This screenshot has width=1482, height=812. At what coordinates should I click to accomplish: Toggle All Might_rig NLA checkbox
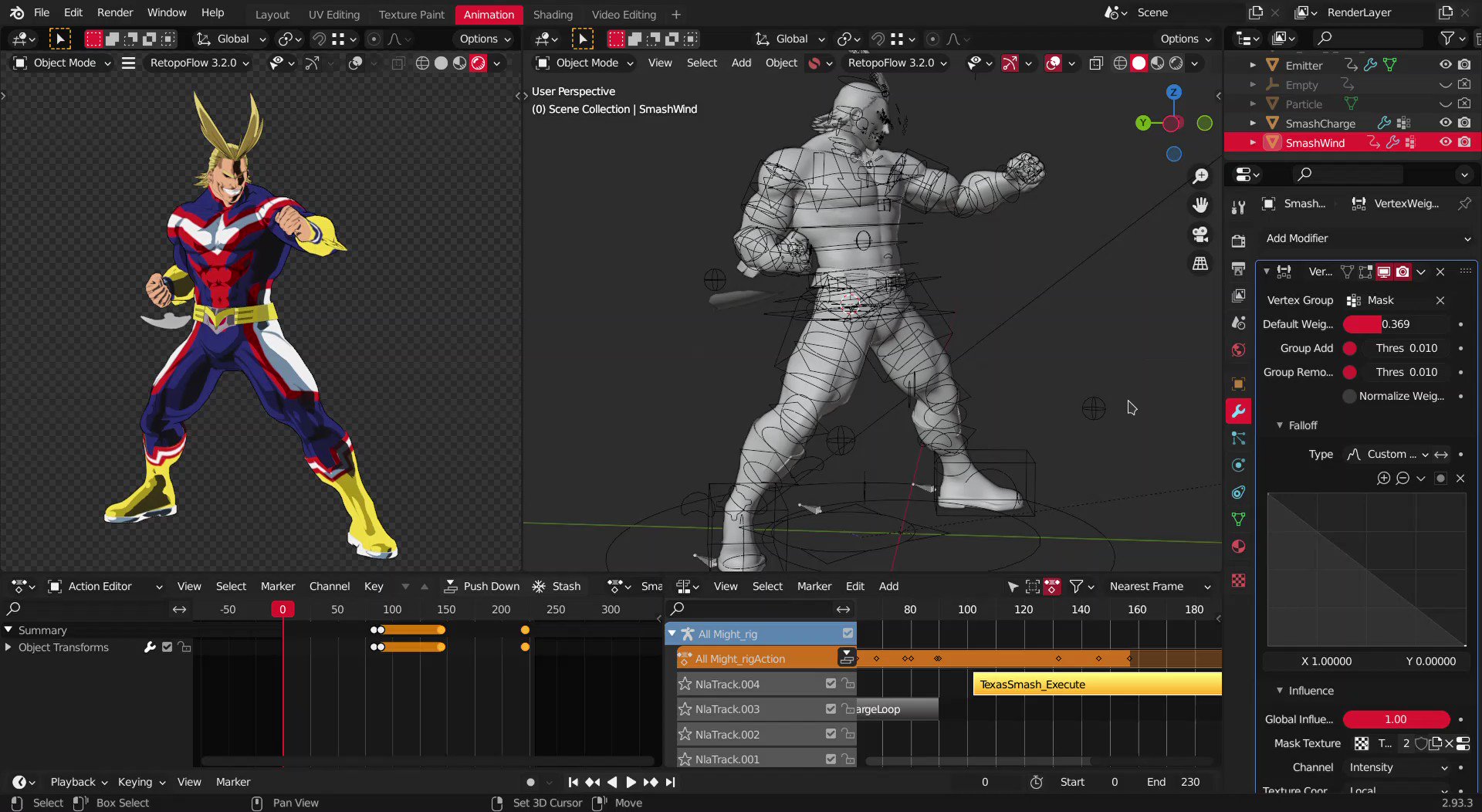point(848,634)
